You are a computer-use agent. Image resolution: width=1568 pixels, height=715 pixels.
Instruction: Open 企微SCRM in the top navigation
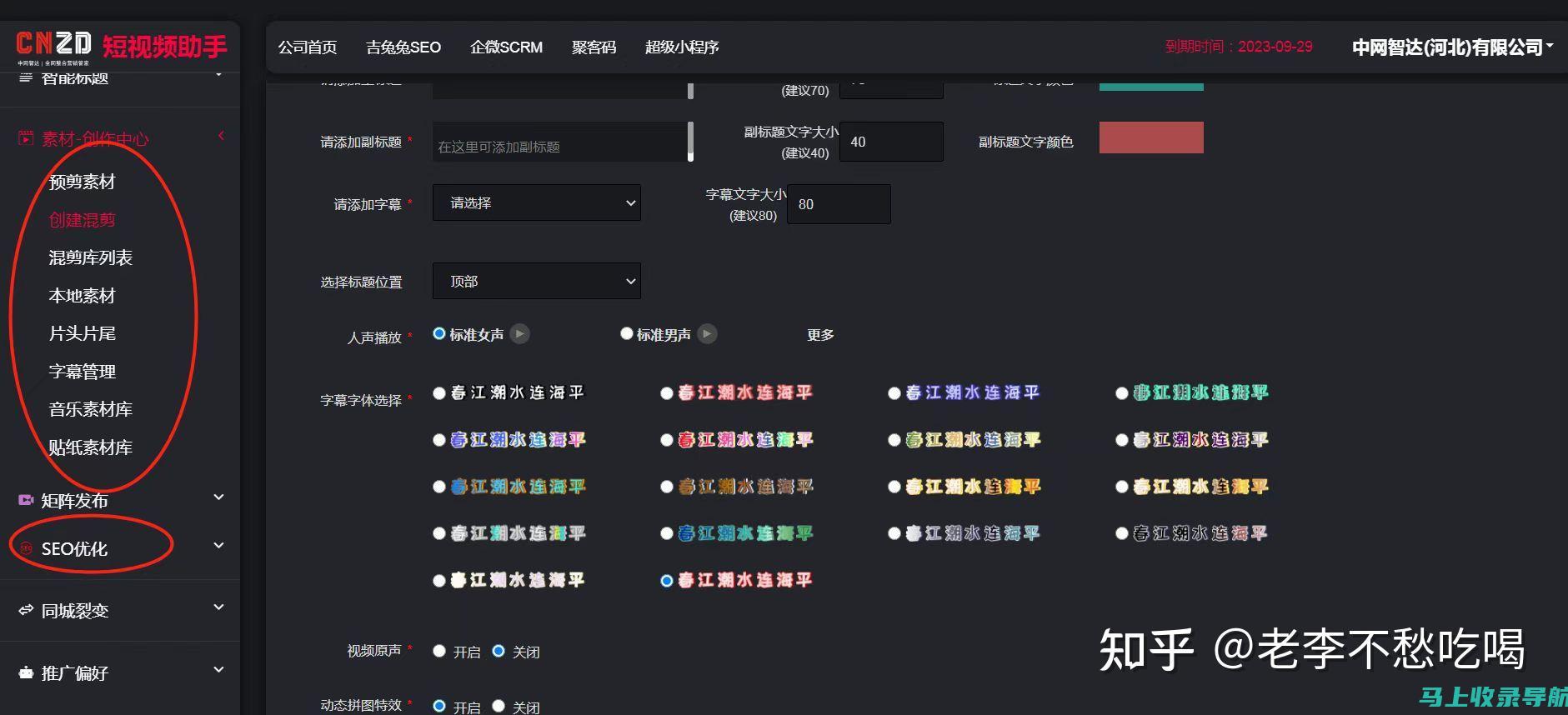pyautogui.click(x=506, y=47)
